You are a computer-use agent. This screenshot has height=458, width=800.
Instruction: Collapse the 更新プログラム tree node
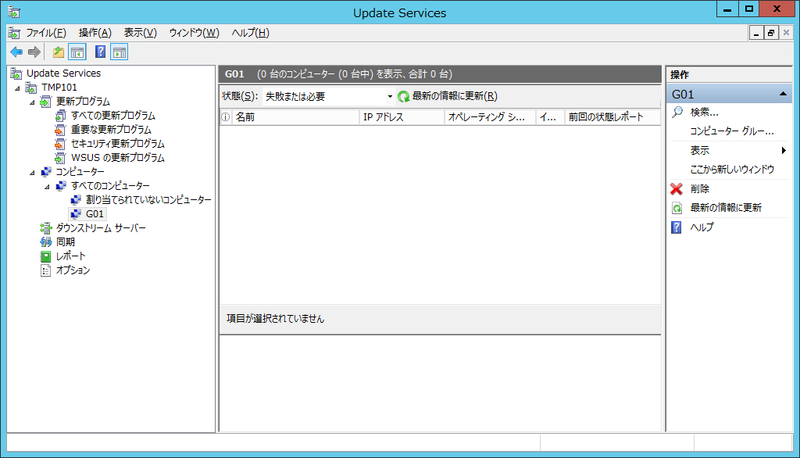[x=33, y=102]
